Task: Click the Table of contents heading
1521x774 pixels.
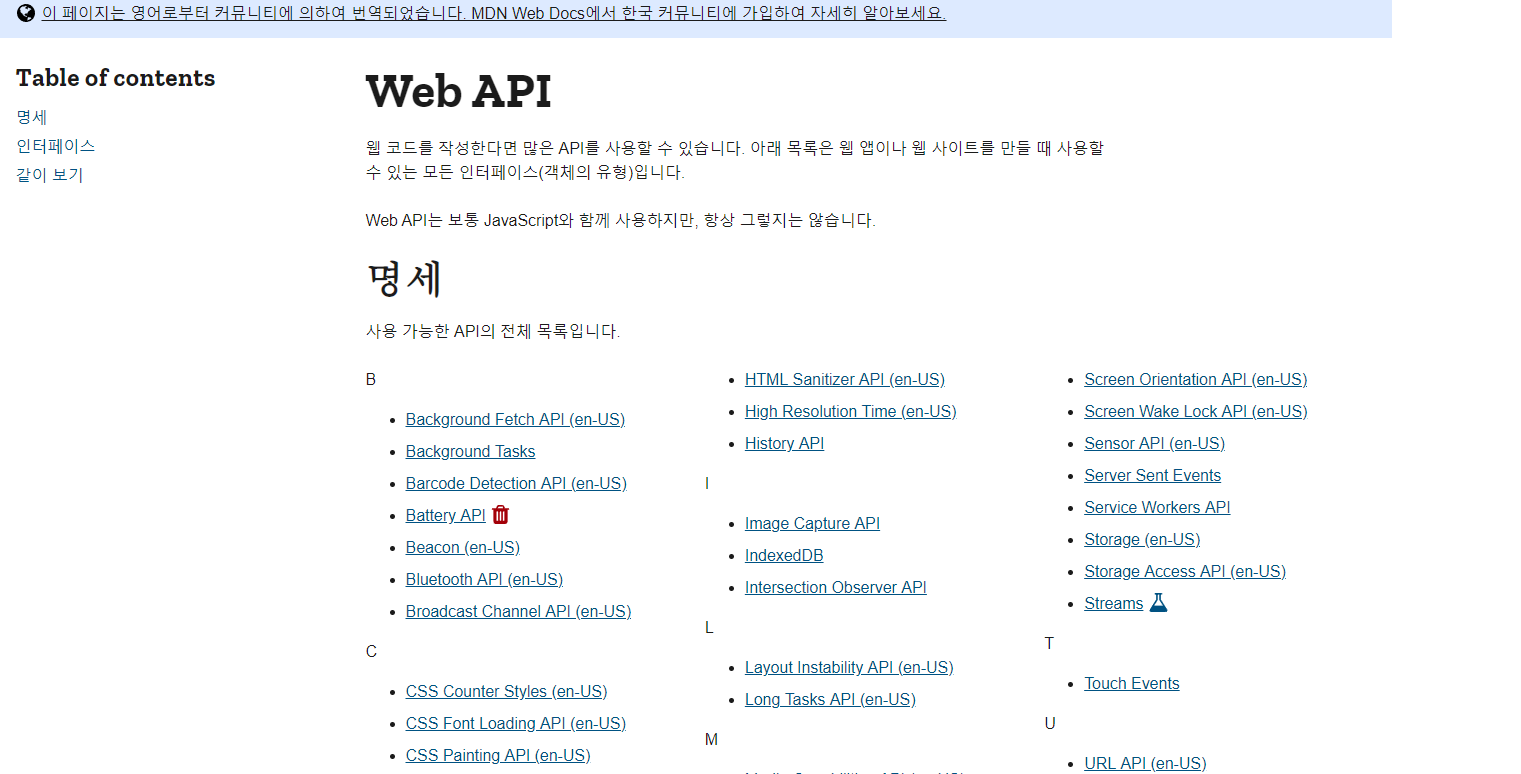Action: (115, 78)
